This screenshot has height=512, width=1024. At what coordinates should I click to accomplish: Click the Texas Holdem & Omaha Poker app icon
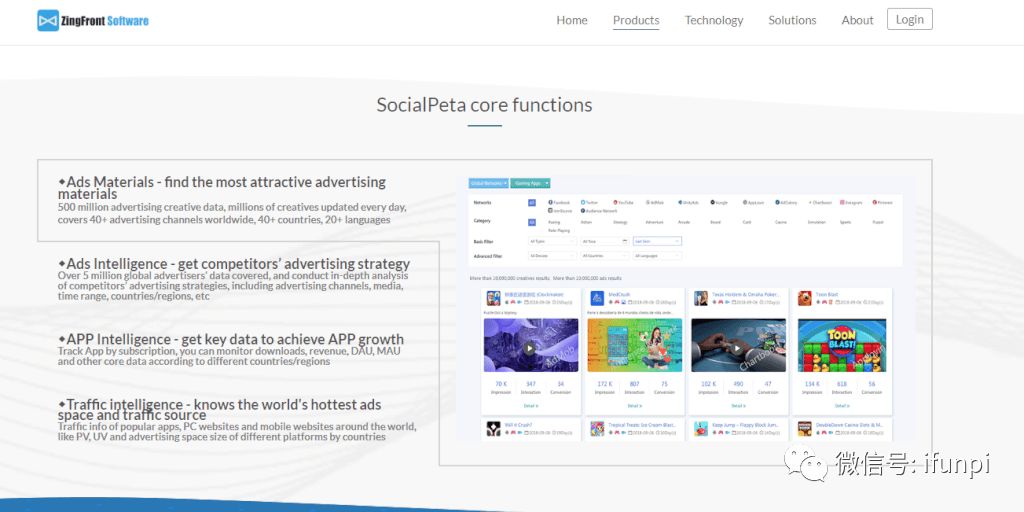[x=701, y=298]
